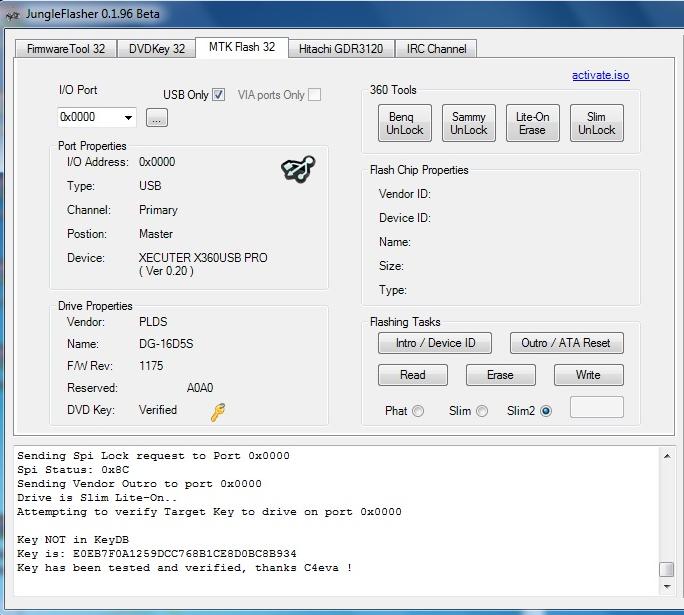This screenshot has width=684, height=615.
Task: Click the activate.iso link
Action: pos(601,75)
